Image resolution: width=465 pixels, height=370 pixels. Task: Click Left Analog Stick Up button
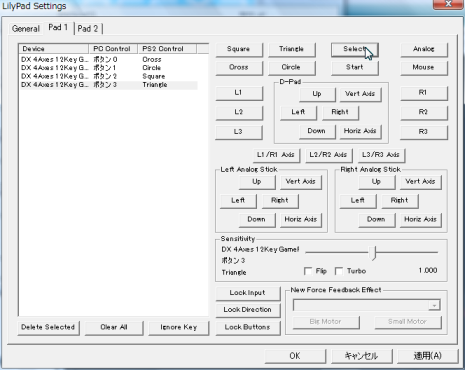click(257, 182)
